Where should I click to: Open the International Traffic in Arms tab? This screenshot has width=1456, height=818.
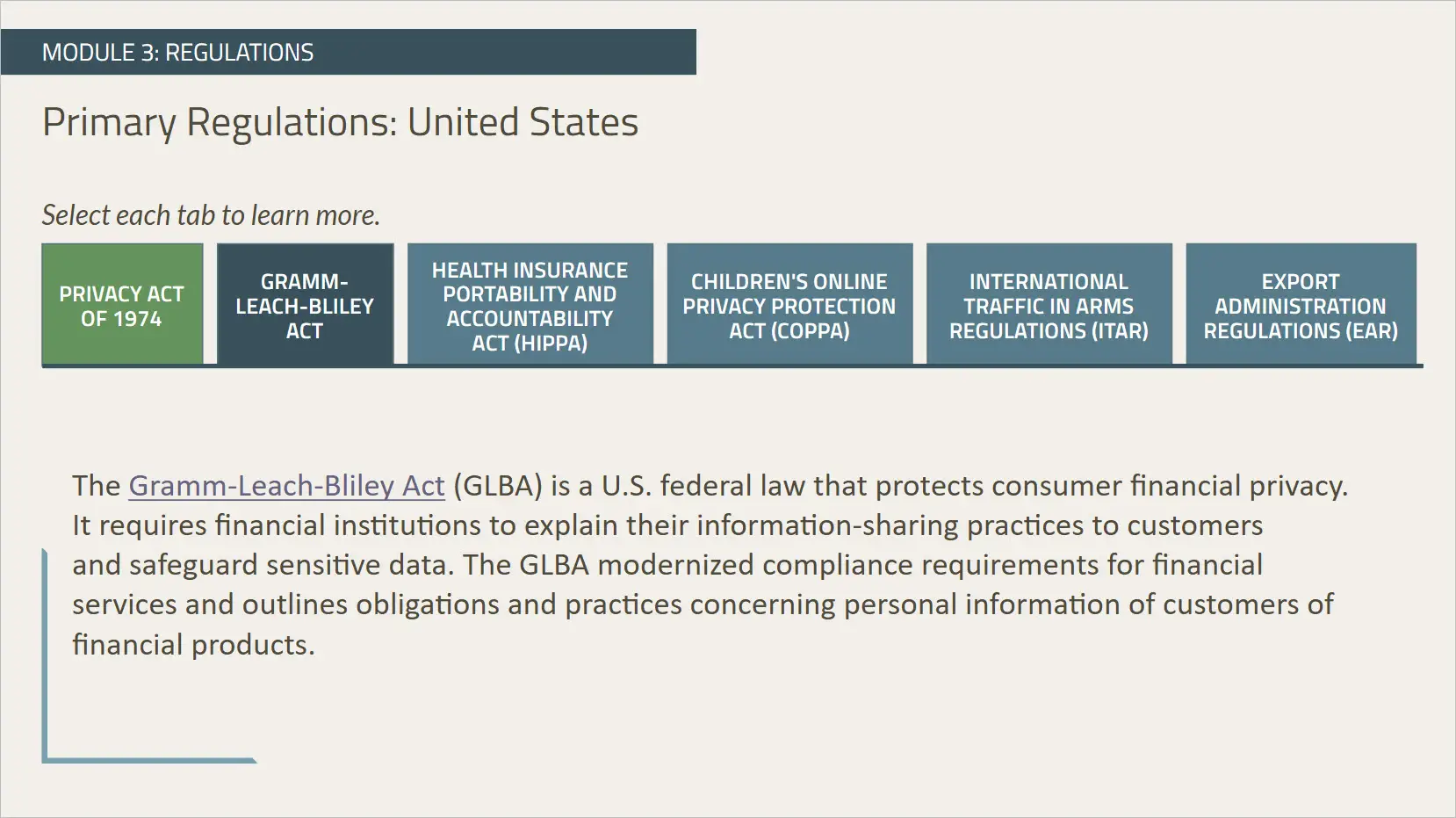[x=1049, y=305]
